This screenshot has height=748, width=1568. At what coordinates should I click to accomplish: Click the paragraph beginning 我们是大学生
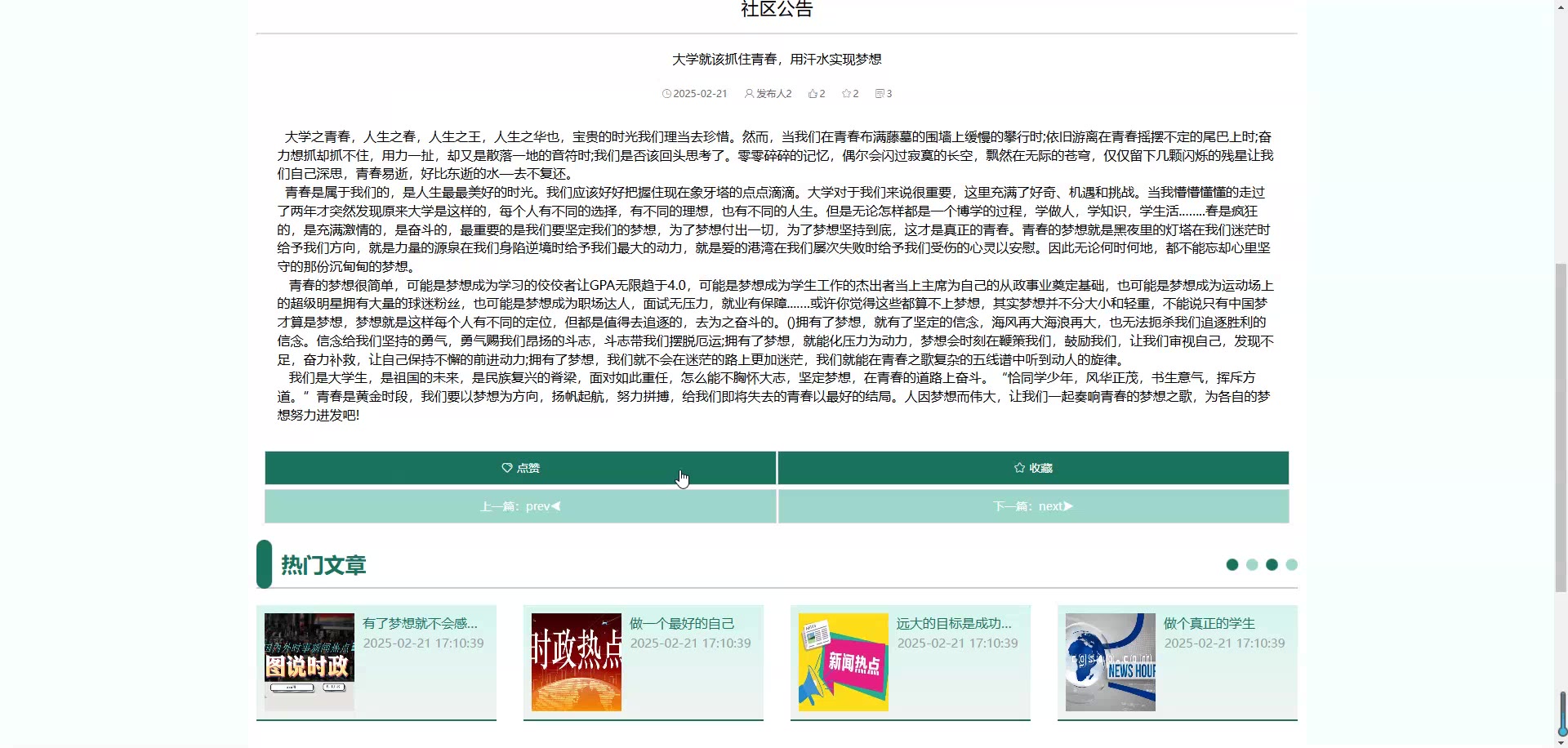click(776, 397)
